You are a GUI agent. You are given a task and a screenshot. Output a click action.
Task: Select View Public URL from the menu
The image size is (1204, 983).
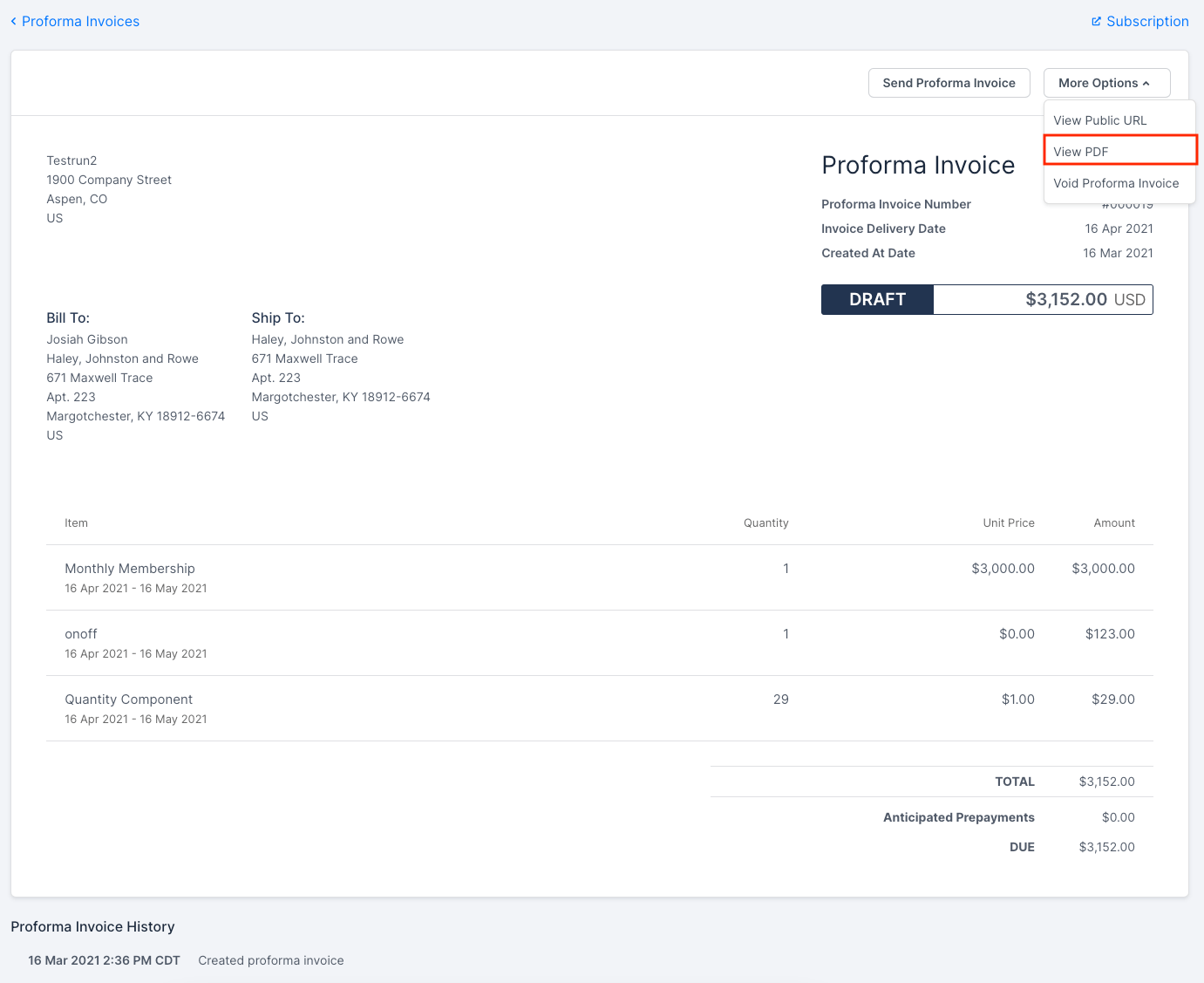click(1099, 120)
